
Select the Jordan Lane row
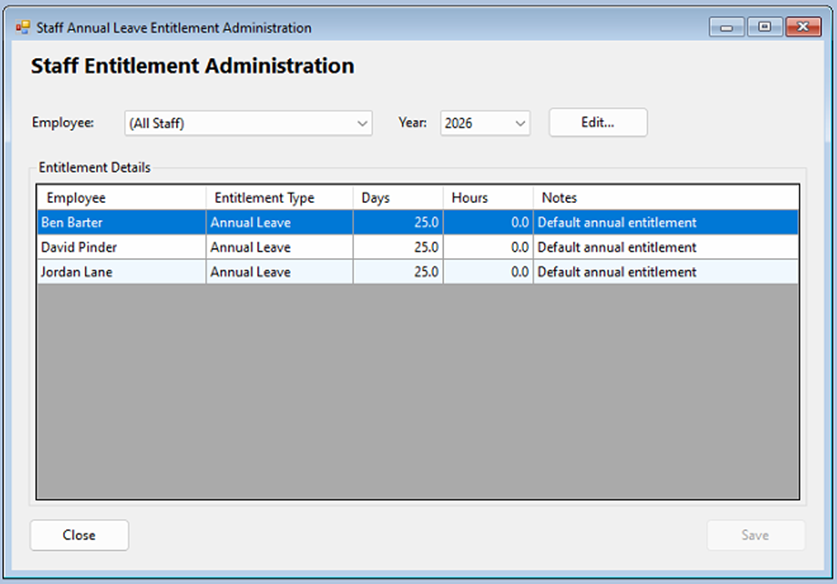click(x=418, y=272)
